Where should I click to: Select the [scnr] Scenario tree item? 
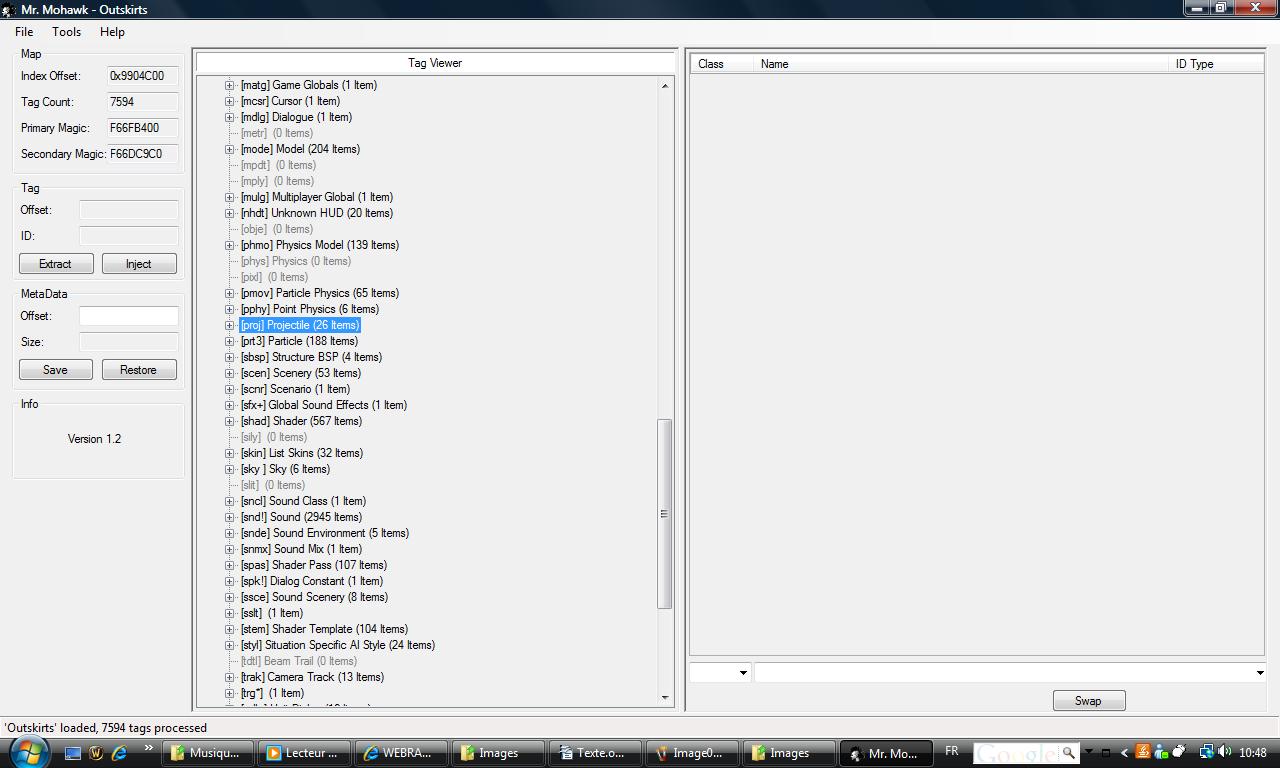pos(295,389)
